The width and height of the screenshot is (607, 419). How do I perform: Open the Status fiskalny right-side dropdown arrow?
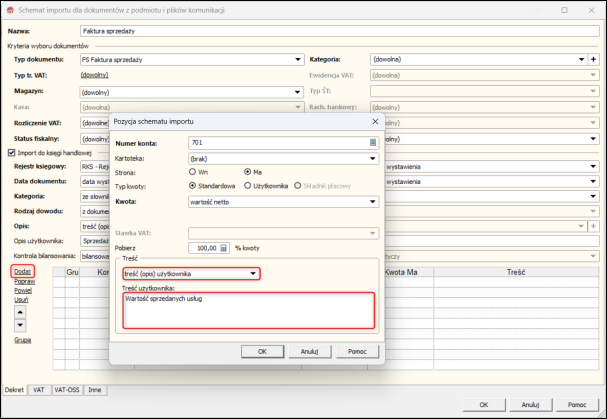point(593,139)
